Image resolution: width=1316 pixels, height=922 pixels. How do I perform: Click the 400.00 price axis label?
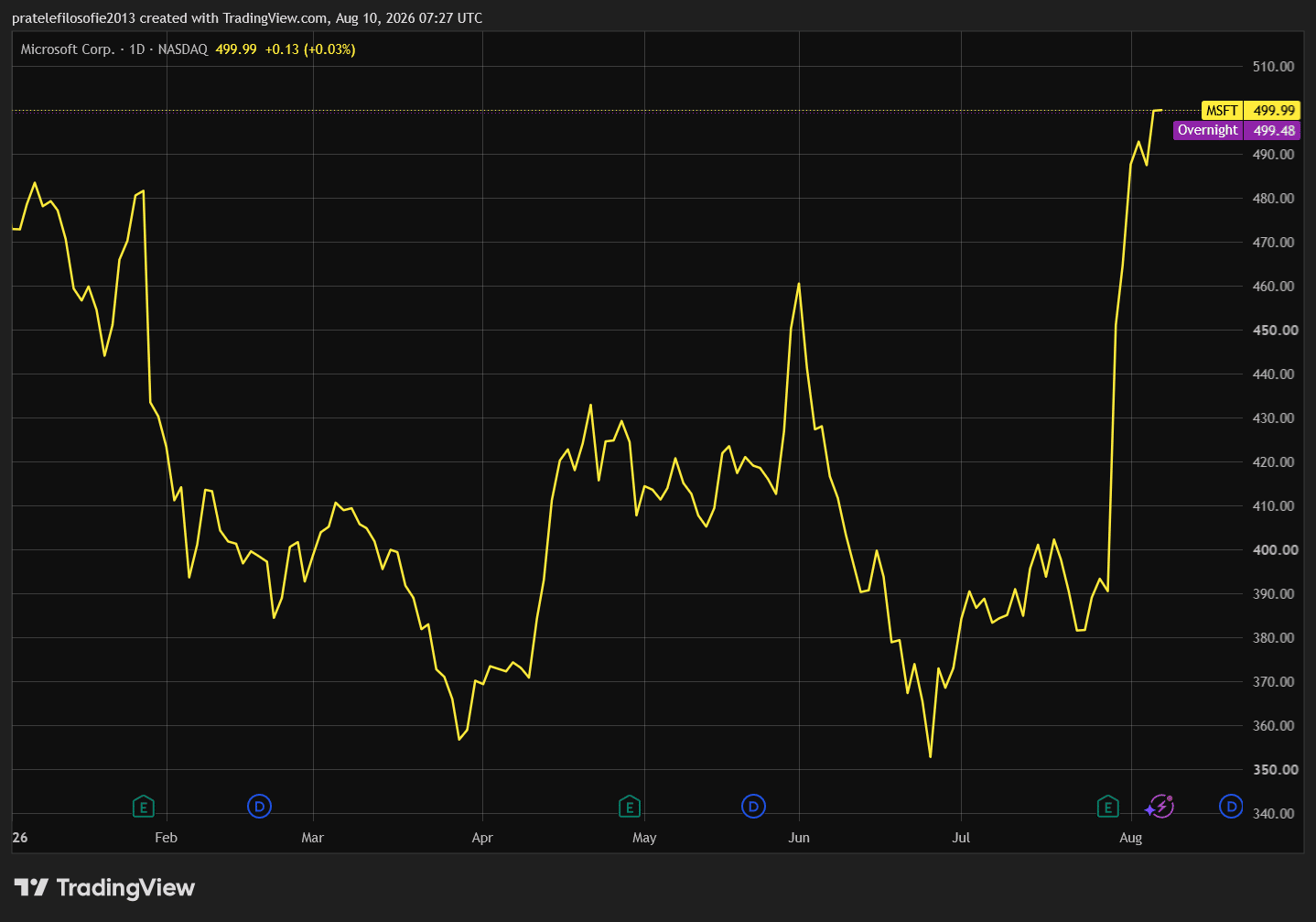1276,549
